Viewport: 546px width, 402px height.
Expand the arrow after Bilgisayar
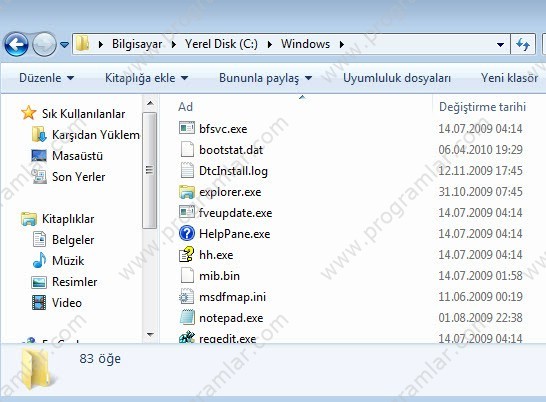(x=173, y=44)
